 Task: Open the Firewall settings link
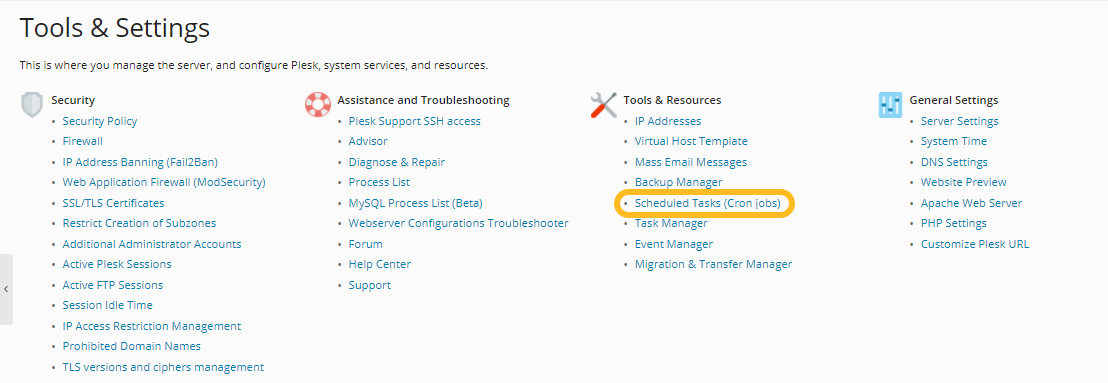(x=83, y=141)
